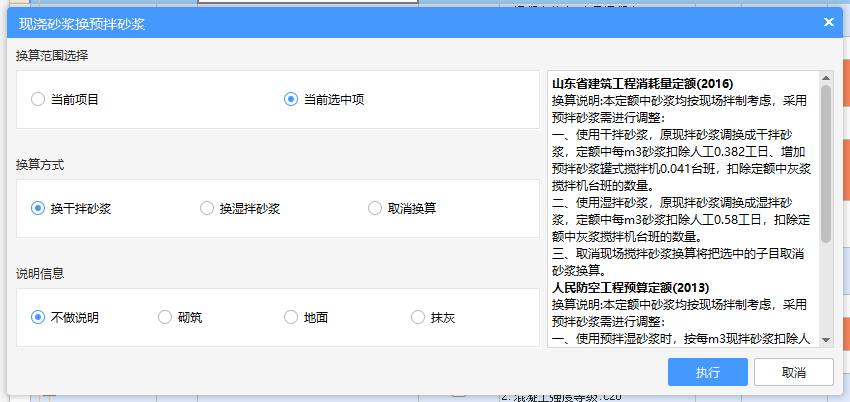Click the 执行 button

pos(707,372)
